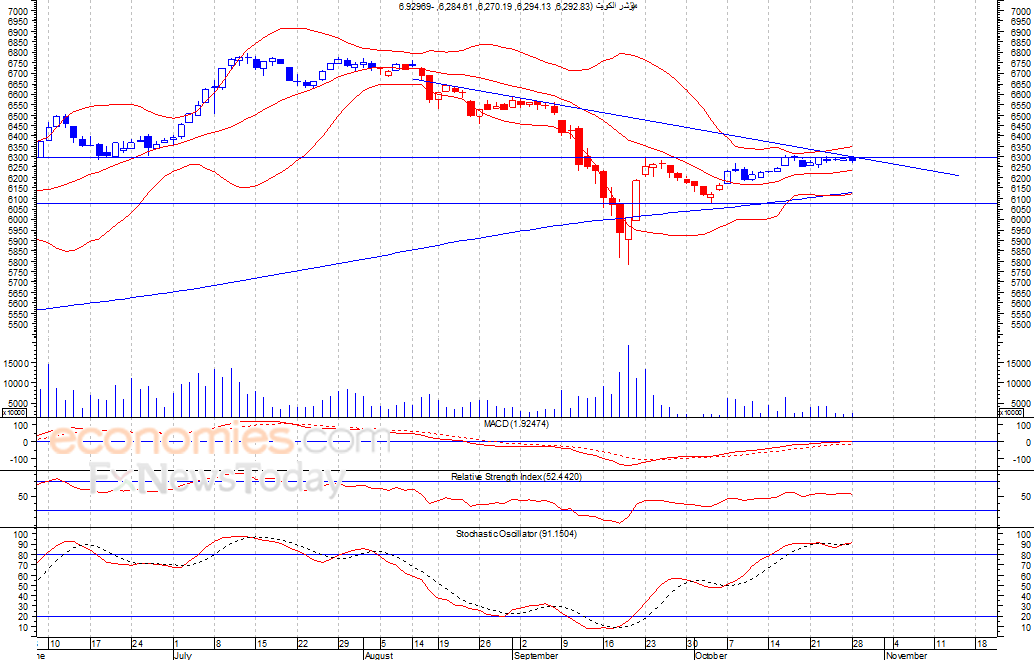Select the last candlestick near date 28
Viewport: 1034px width, 660px height.
[x=853, y=158]
